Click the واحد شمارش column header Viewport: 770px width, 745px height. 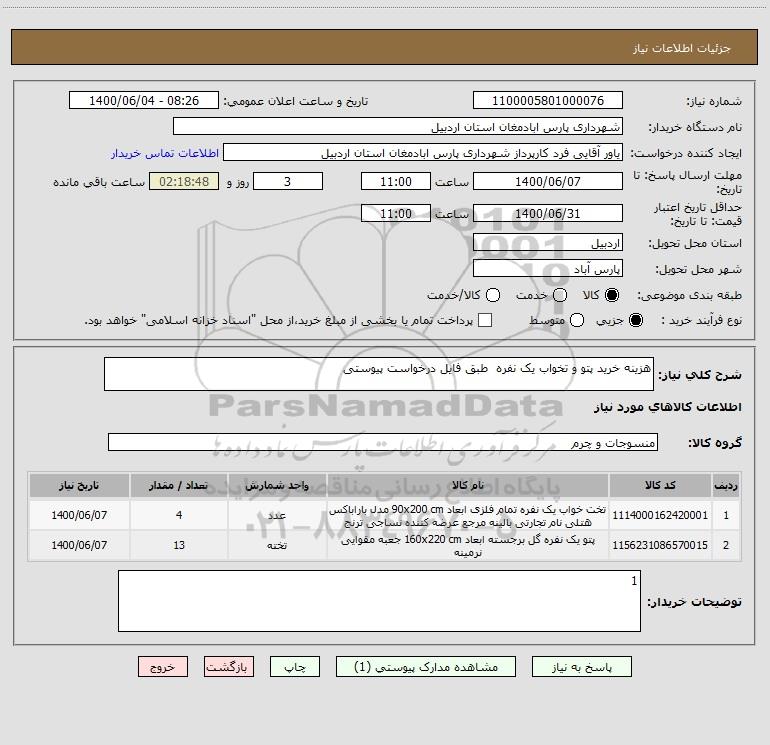point(277,485)
